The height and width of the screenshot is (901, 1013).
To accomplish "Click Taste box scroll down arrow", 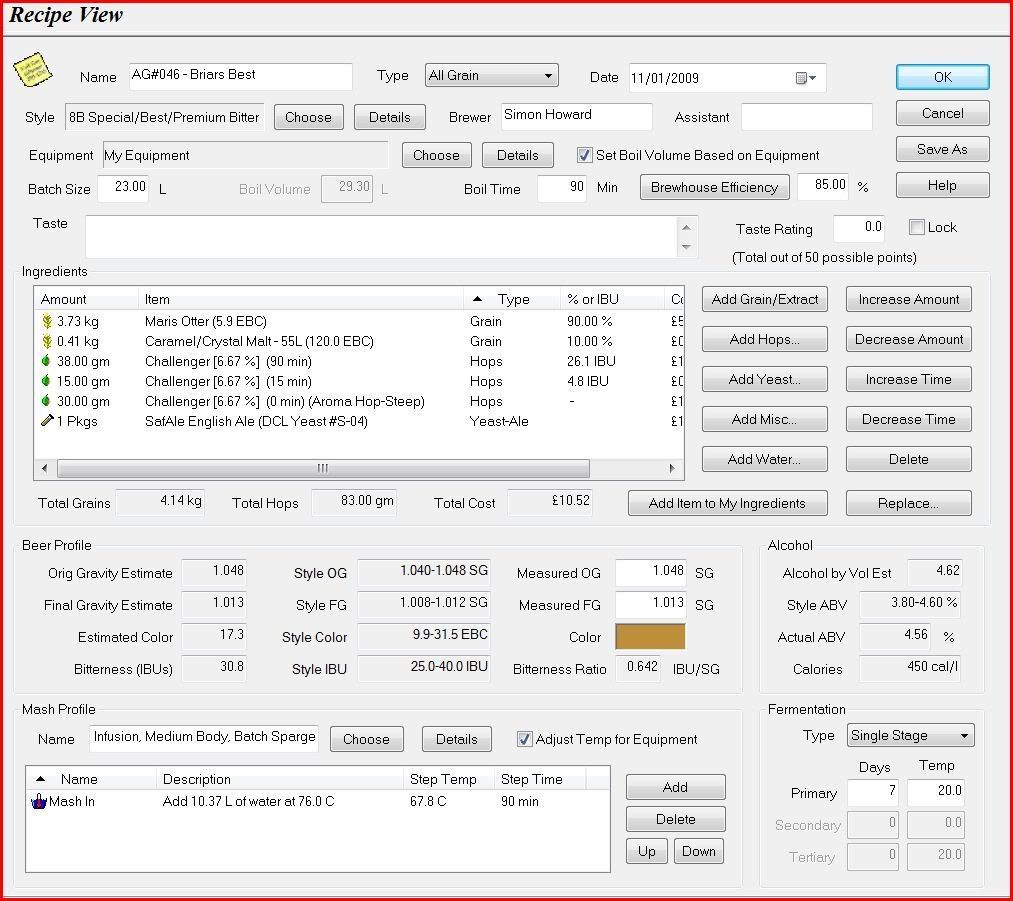I will 686,247.
